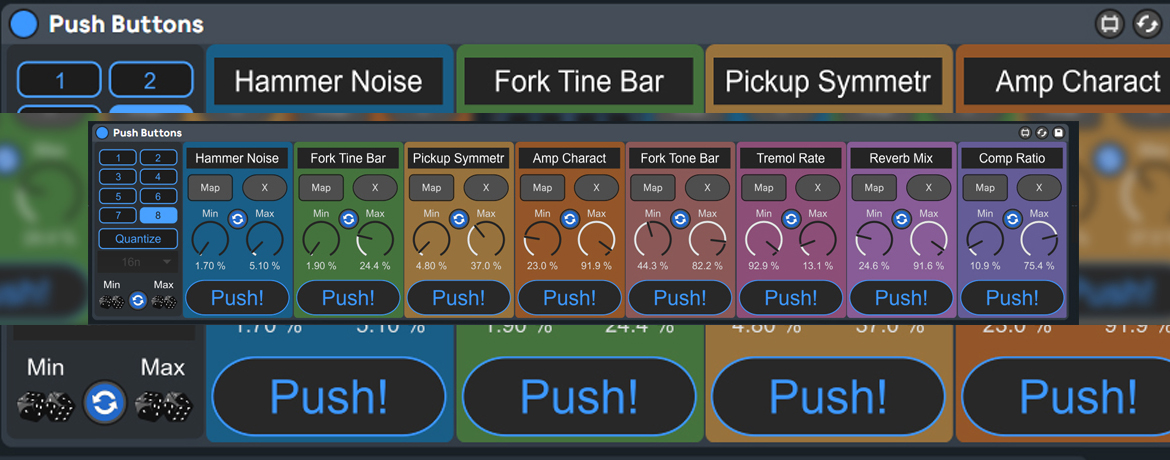Screen dimensions: 1170x460
Task: Click the X unmap button under Reverb Mix
Action: click(928, 188)
